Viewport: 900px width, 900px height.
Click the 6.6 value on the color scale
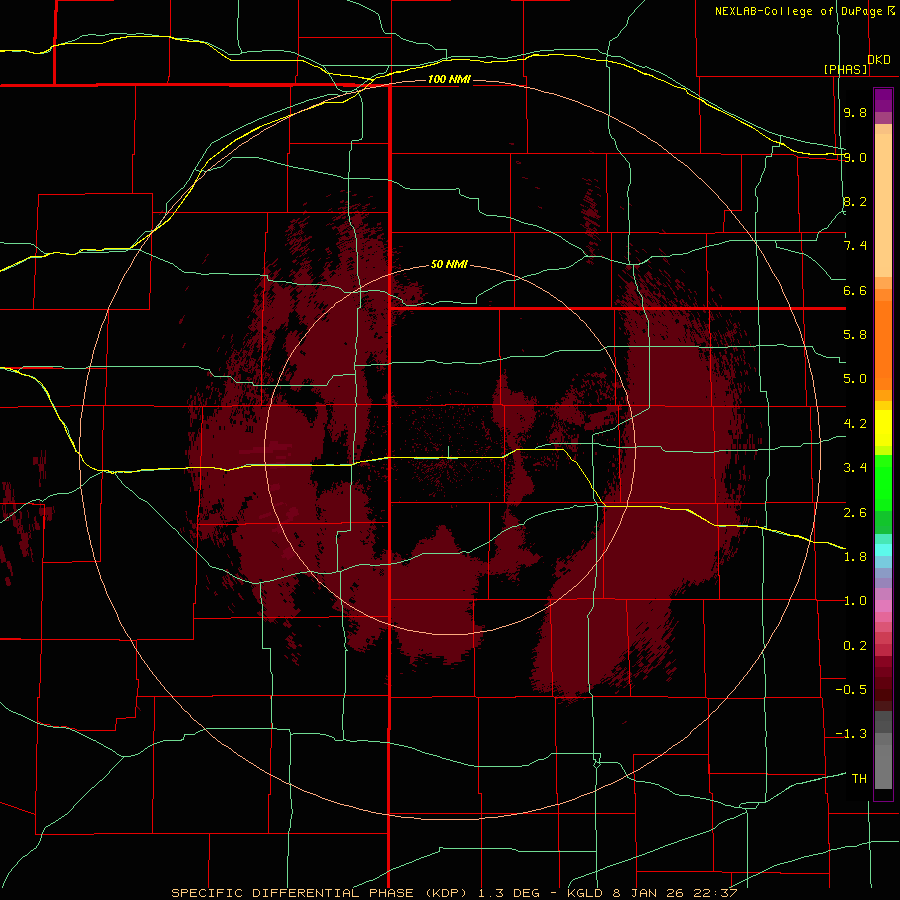pos(855,290)
